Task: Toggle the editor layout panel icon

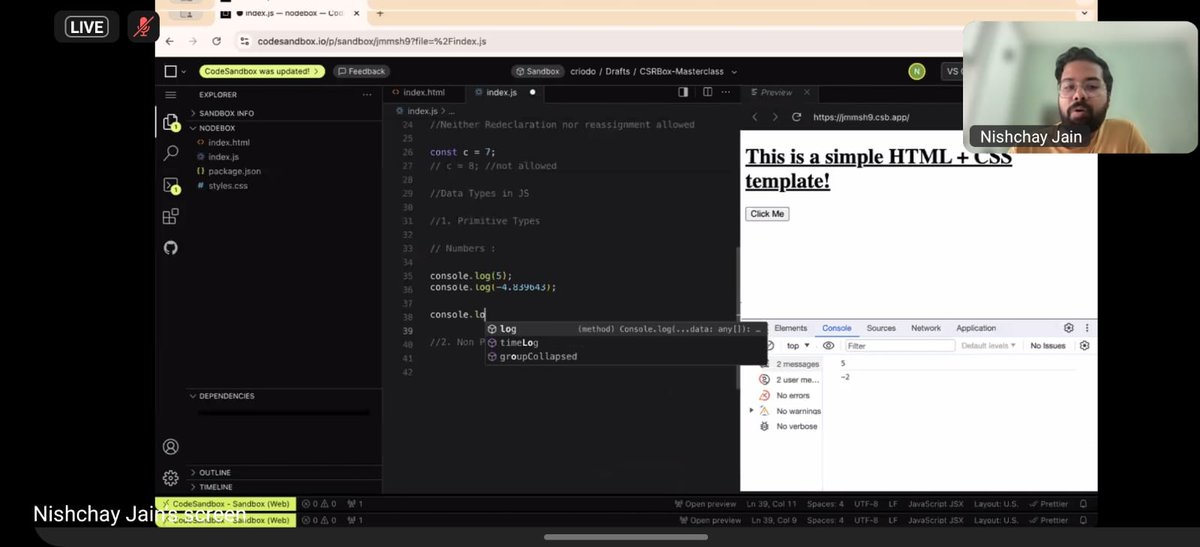Action: point(683,92)
